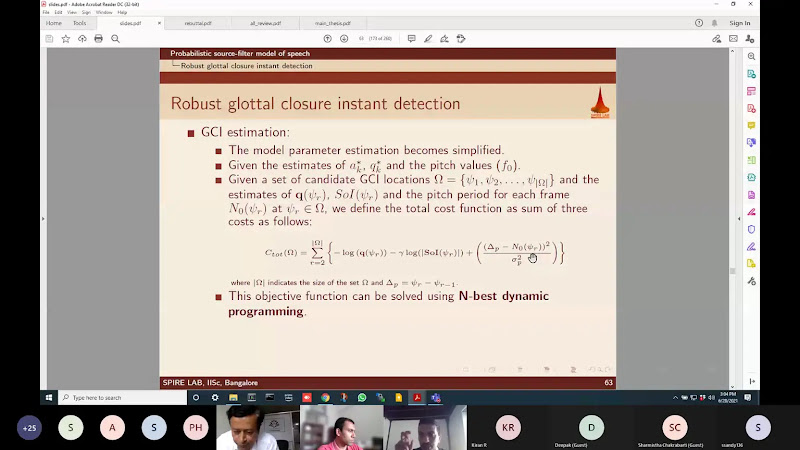This screenshot has width=800, height=450.
Task: Select participant avatar SC
Action: [674, 428]
